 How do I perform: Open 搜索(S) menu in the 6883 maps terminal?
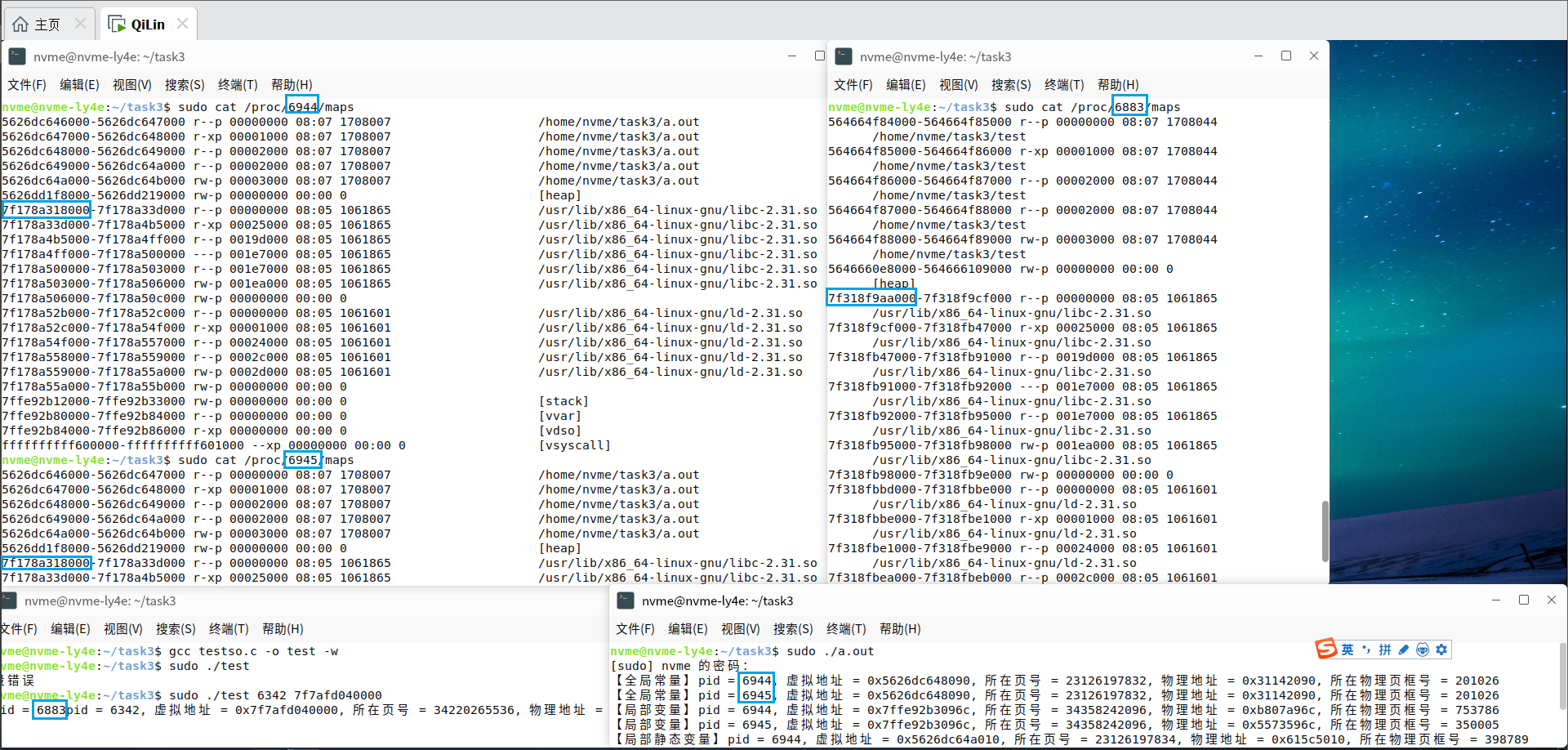1011,85
